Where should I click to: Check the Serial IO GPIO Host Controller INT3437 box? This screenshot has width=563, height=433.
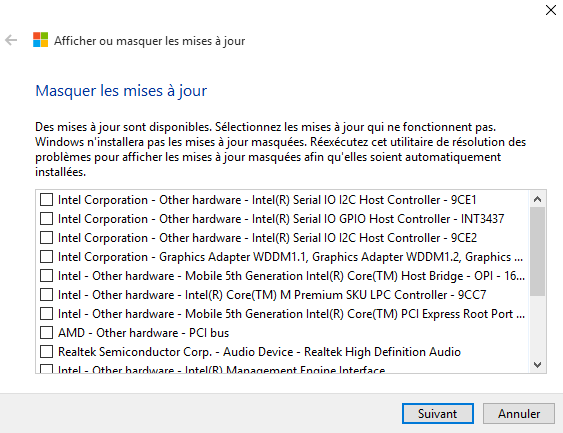[x=46, y=219]
